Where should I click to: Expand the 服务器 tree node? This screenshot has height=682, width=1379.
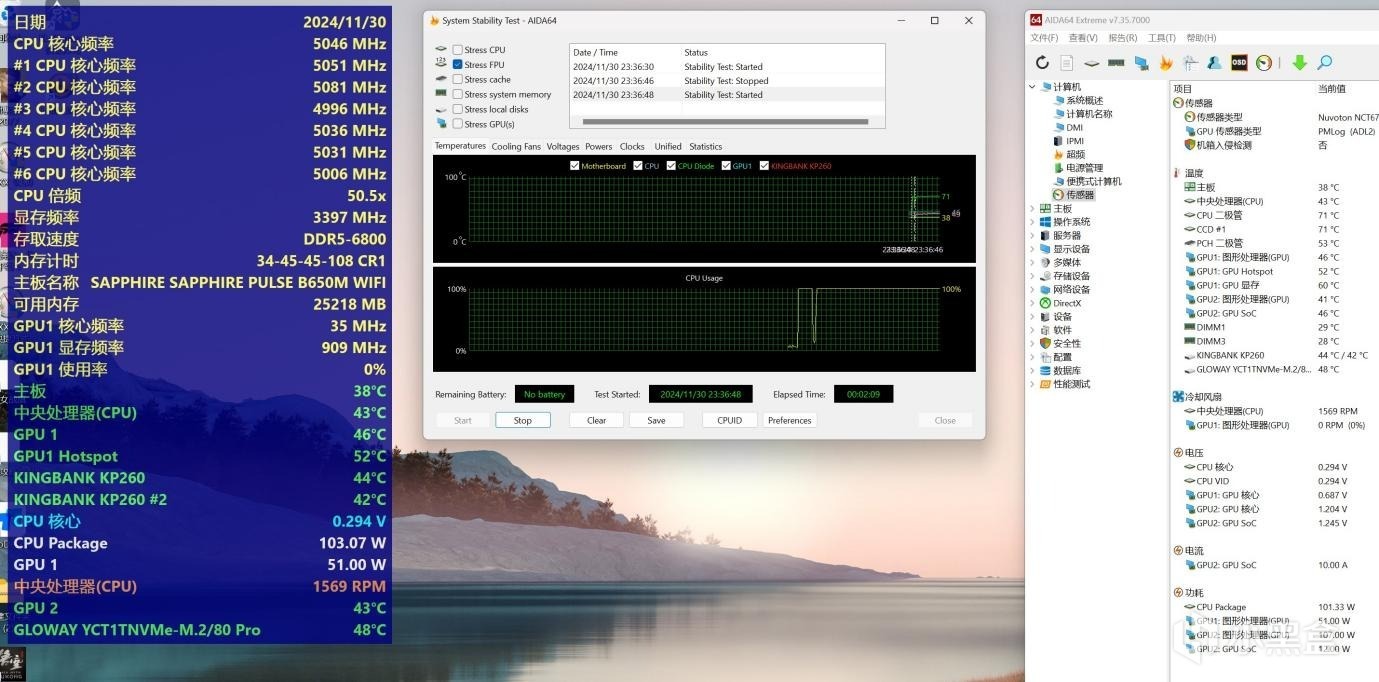pyautogui.click(x=1033, y=236)
